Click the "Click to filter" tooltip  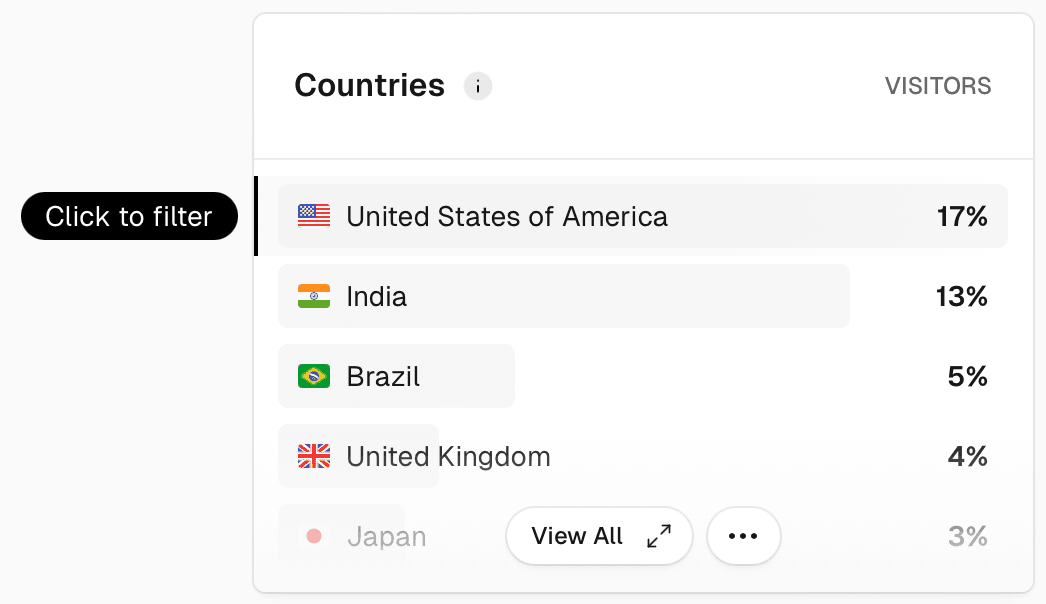129,216
